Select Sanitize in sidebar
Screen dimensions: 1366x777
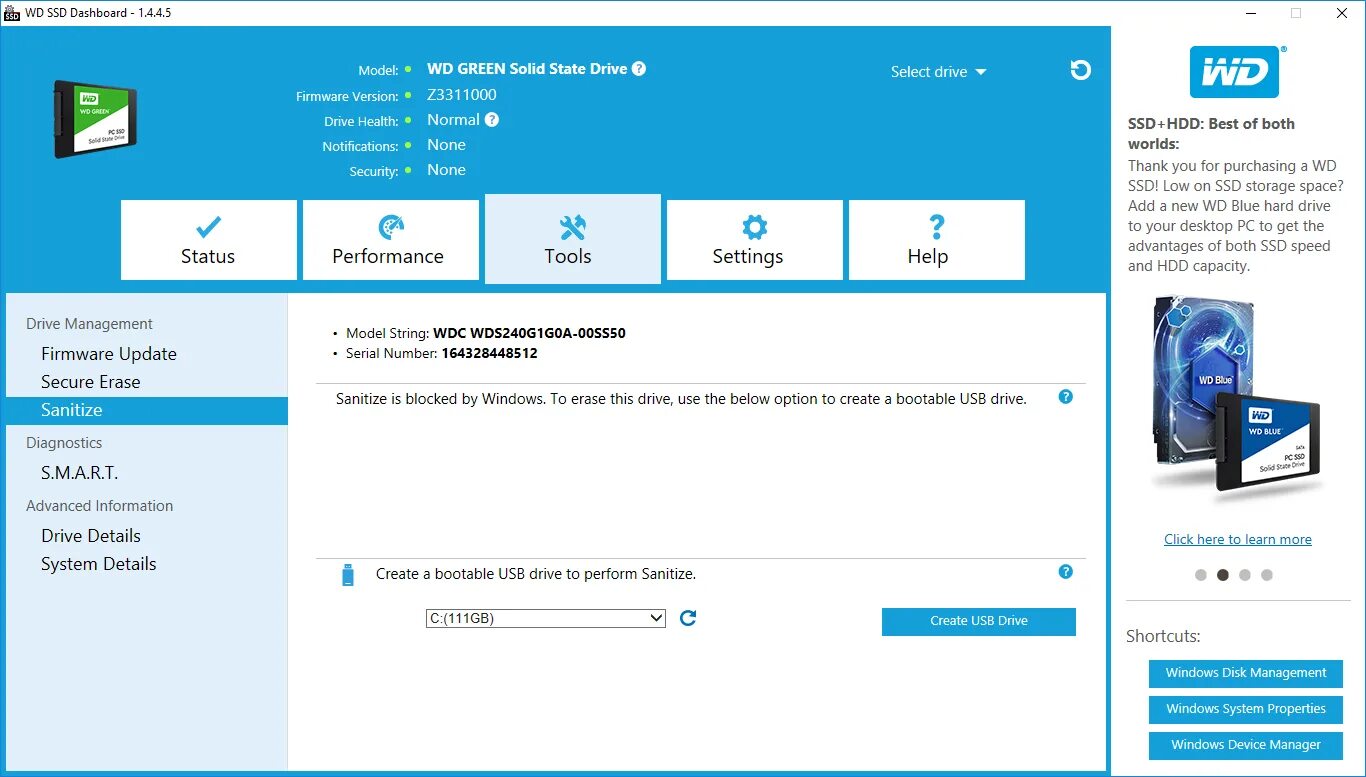tap(146, 410)
